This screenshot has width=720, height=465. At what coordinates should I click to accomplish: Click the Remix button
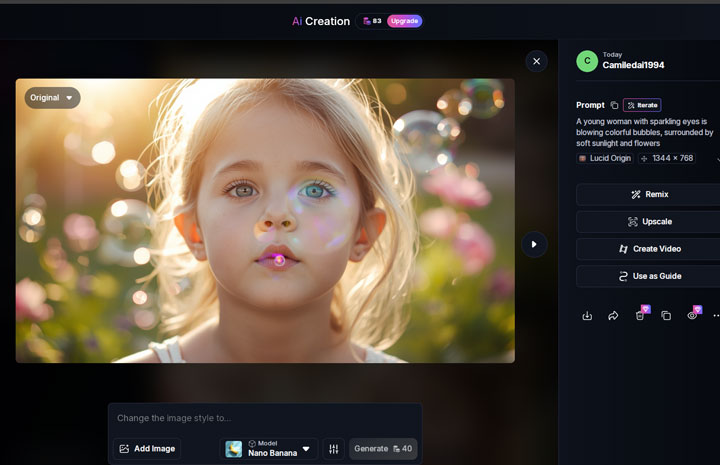coord(650,195)
